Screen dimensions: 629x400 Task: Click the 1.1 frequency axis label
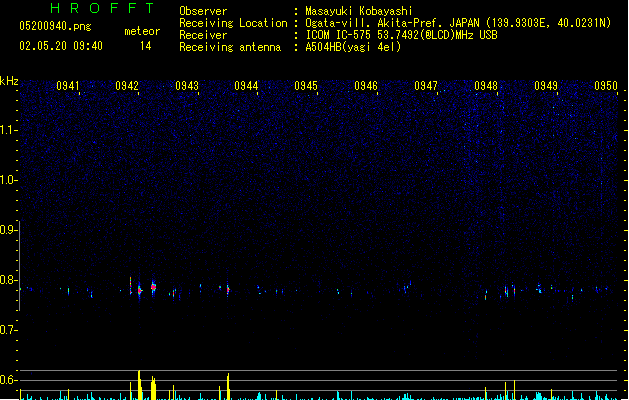click(8, 130)
